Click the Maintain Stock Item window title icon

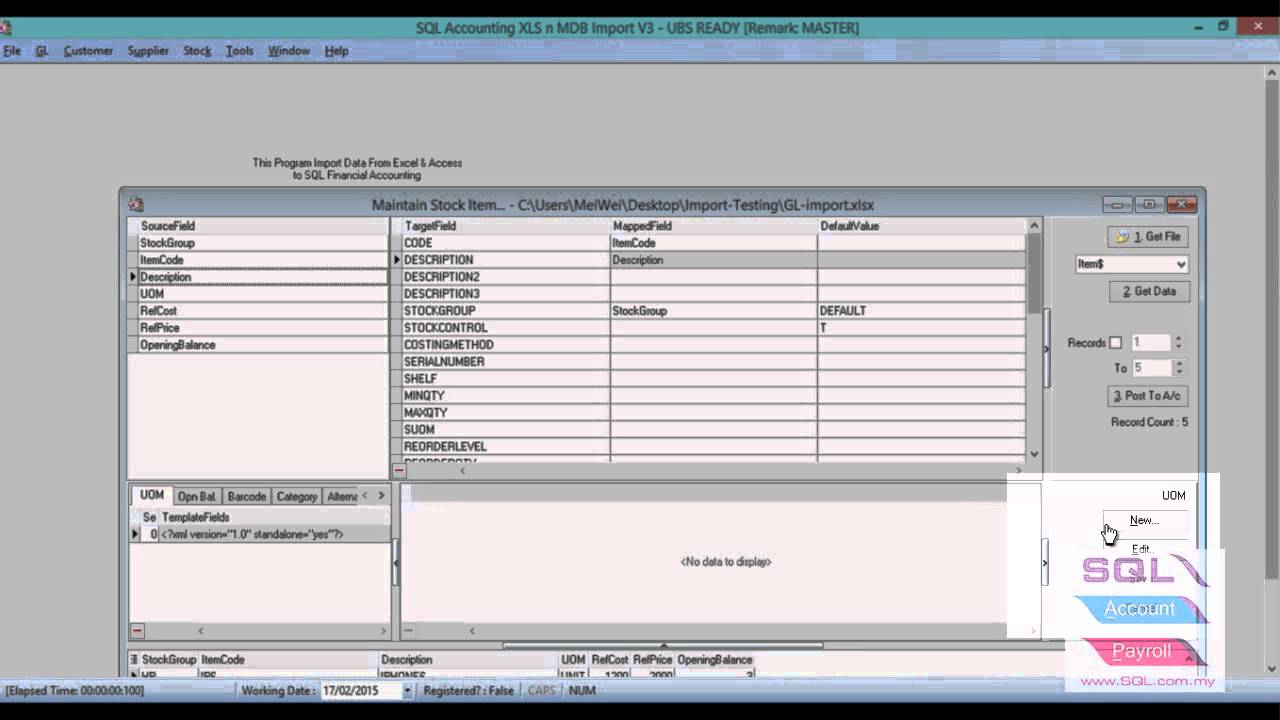click(x=136, y=204)
